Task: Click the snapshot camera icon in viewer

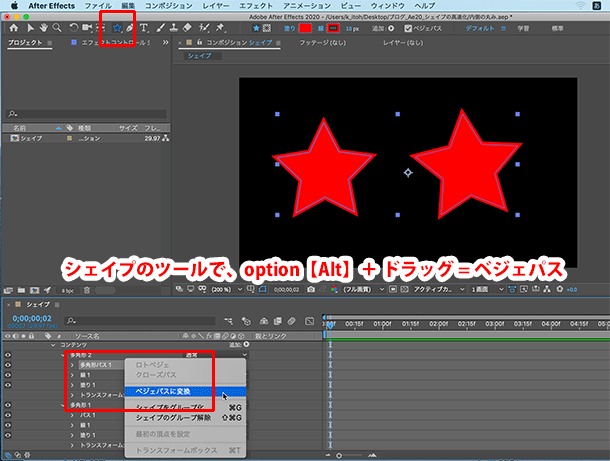Action: [x=311, y=289]
